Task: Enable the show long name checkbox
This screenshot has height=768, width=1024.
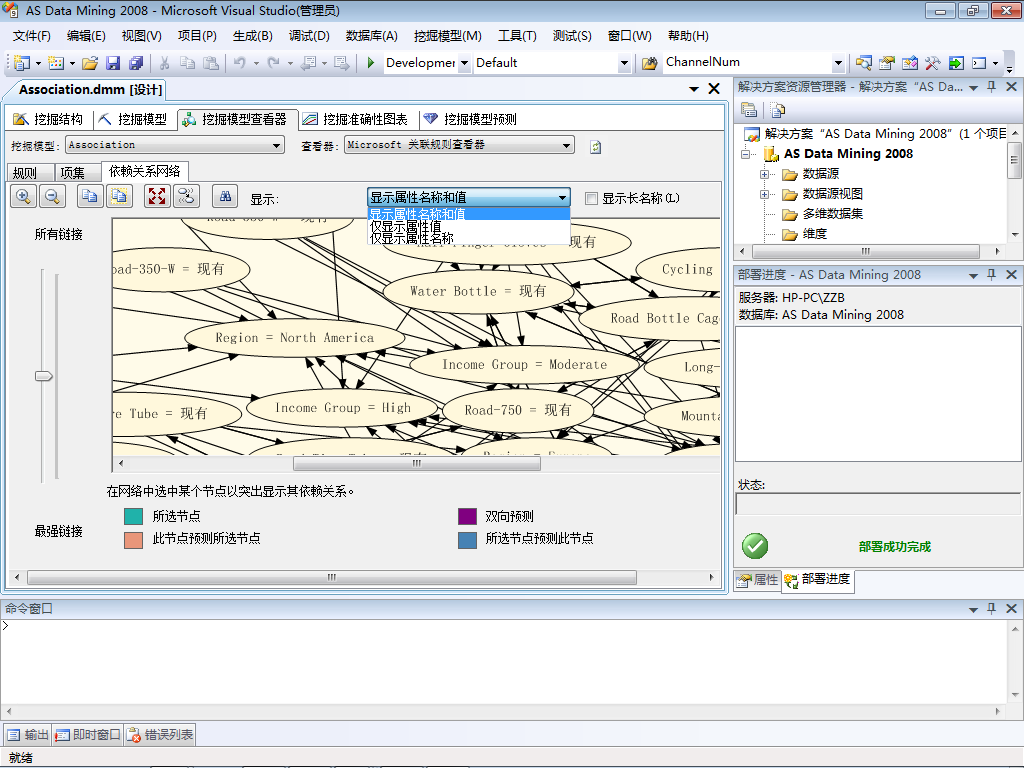Action: click(591, 198)
